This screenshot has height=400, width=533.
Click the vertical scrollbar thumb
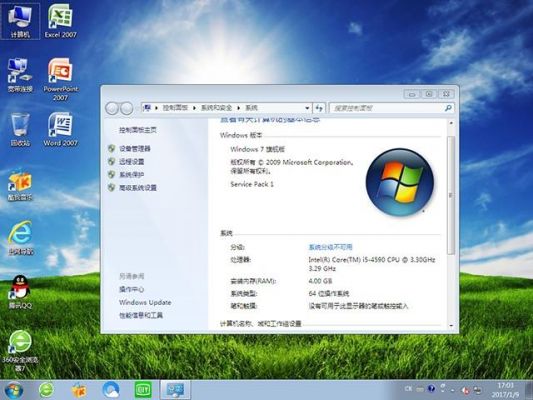(x=451, y=195)
